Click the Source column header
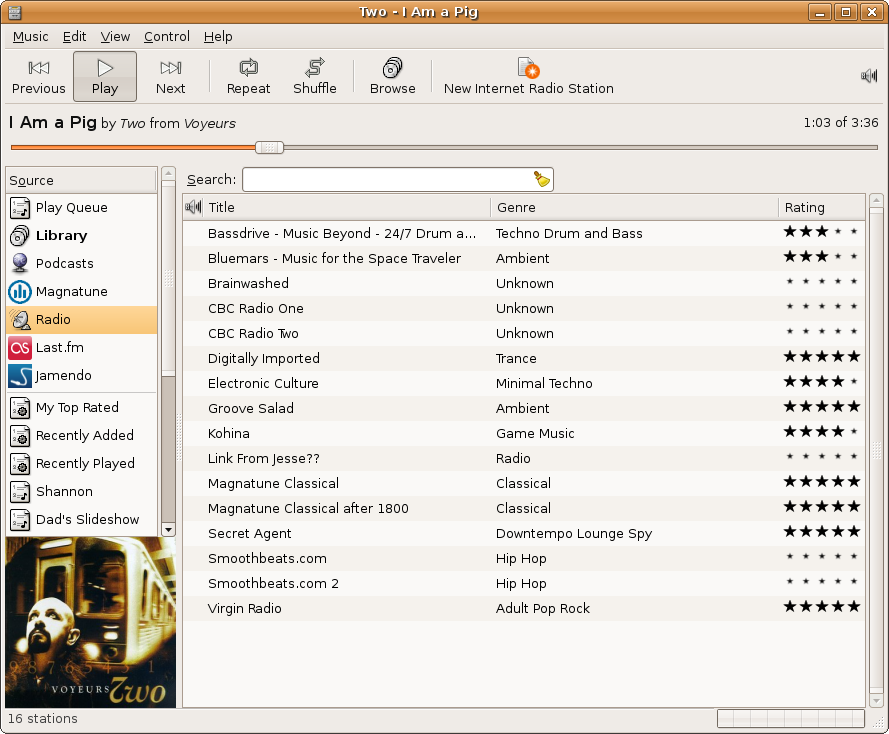The width and height of the screenshot is (889, 734). [x=82, y=180]
